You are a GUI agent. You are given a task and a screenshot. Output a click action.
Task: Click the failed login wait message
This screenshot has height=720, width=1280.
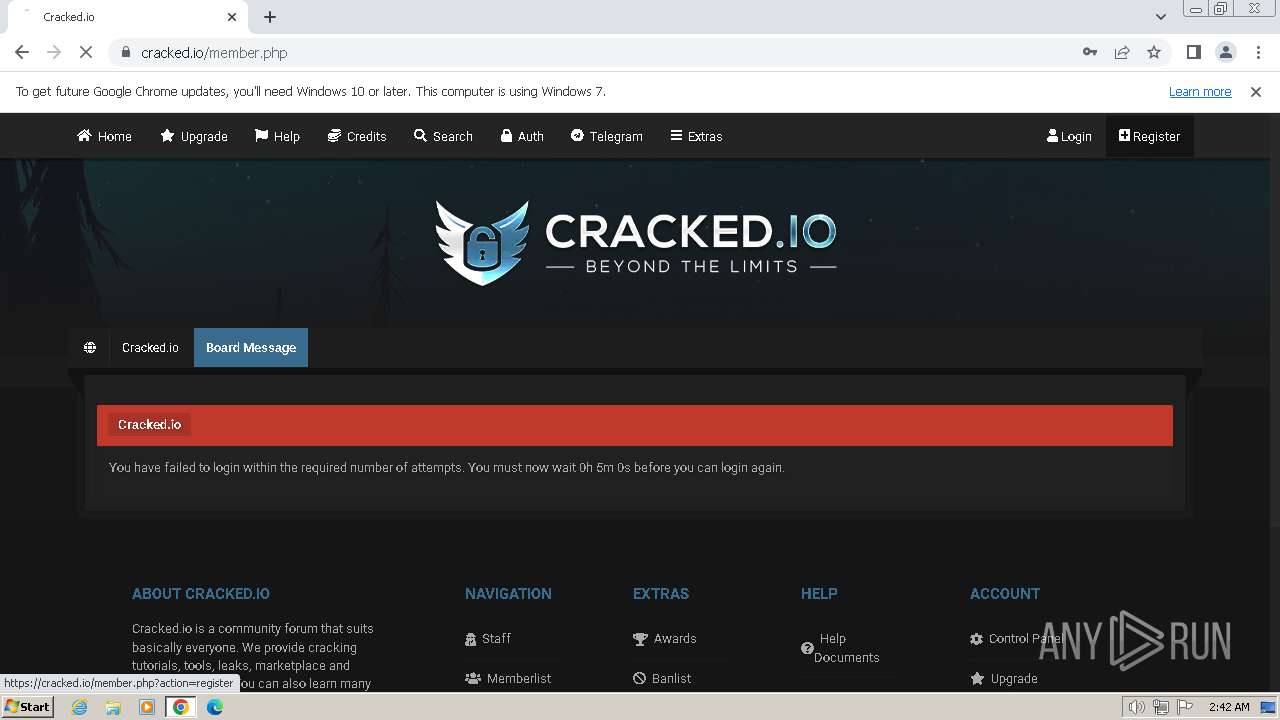click(x=446, y=468)
